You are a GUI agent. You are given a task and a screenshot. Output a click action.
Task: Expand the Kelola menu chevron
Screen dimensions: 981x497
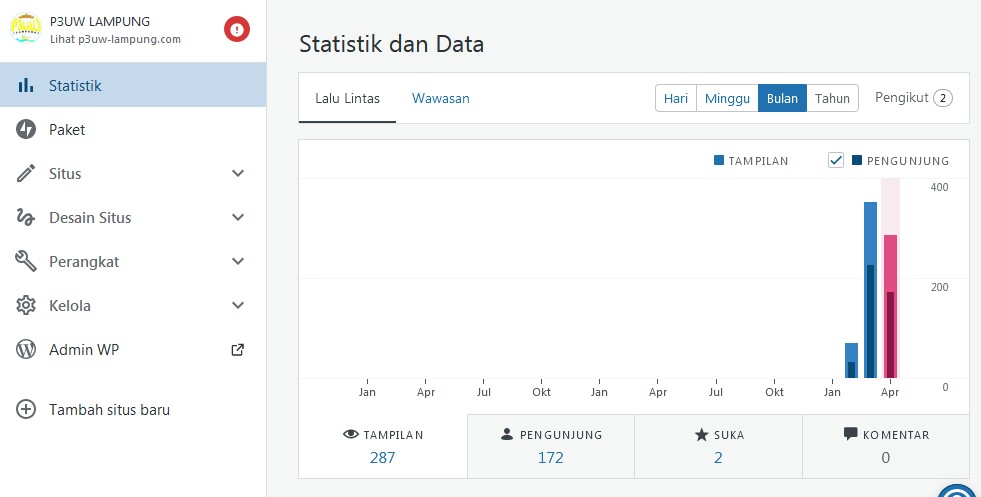(x=238, y=305)
